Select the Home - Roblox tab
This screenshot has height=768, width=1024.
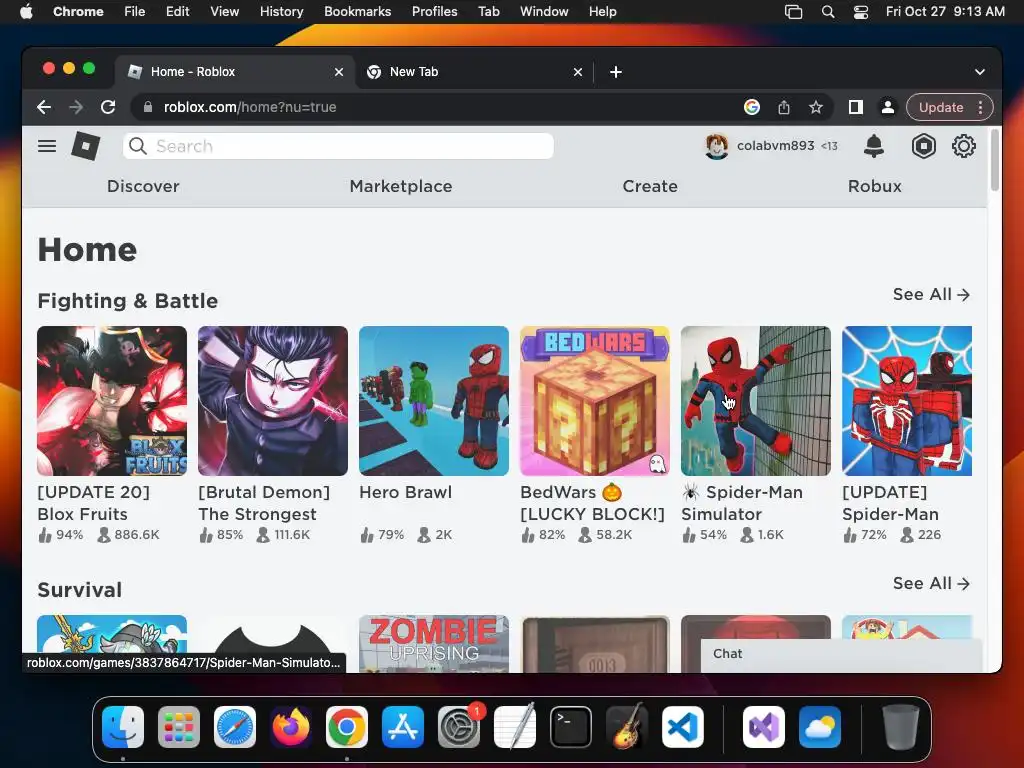235,72
